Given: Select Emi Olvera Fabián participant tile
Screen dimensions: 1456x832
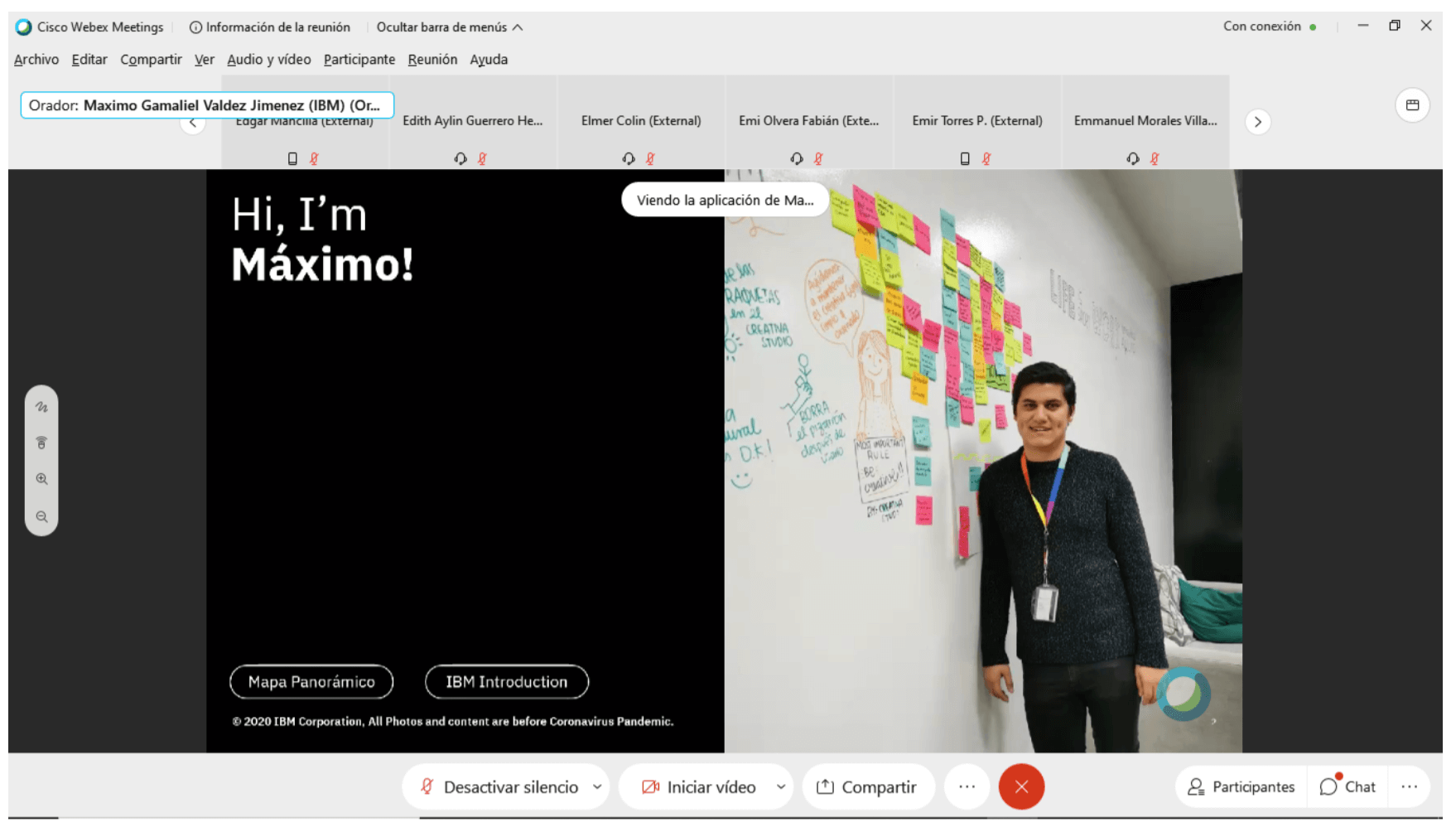Looking at the screenshot, I should (x=809, y=123).
